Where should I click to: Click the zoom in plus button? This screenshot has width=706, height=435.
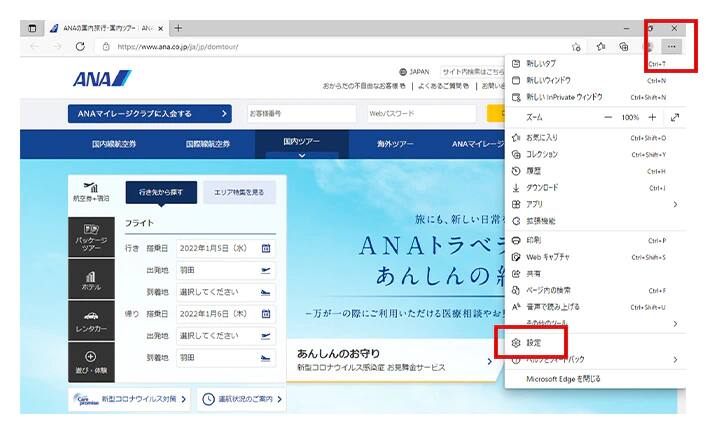652,117
